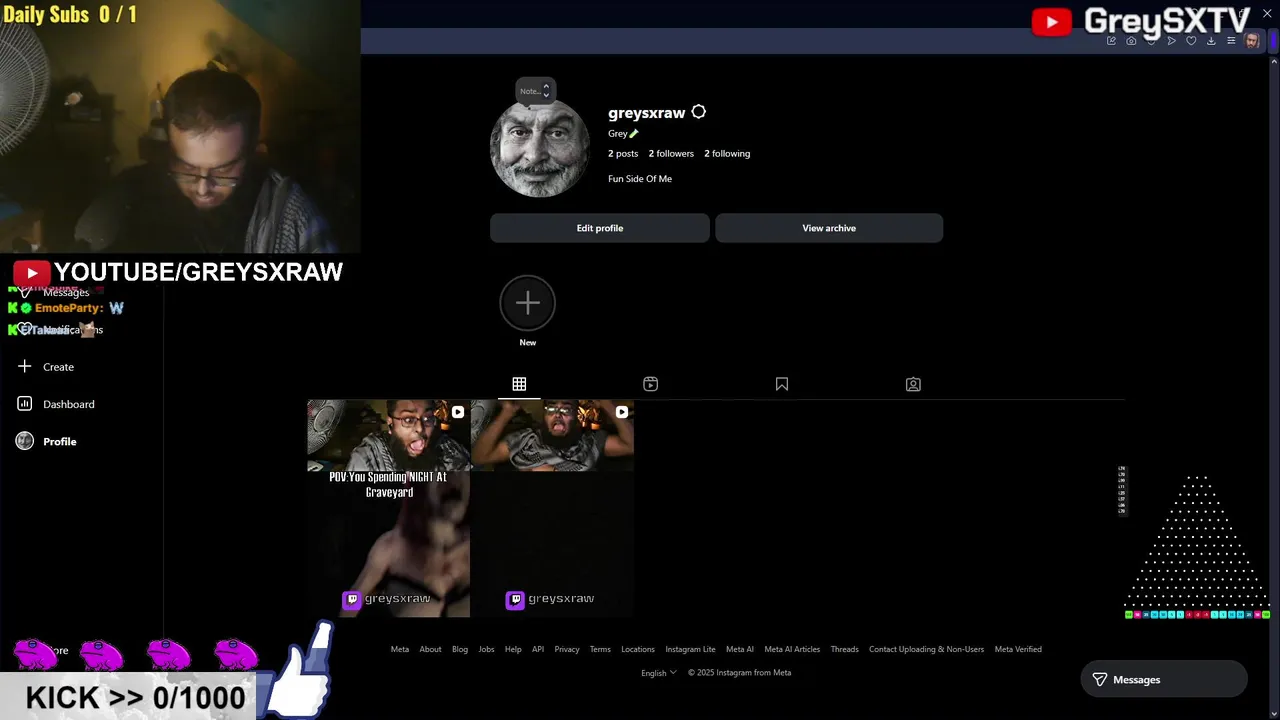1280x720 pixels.
Task: Open the Saved bookmark tab
Action: (782, 384)
